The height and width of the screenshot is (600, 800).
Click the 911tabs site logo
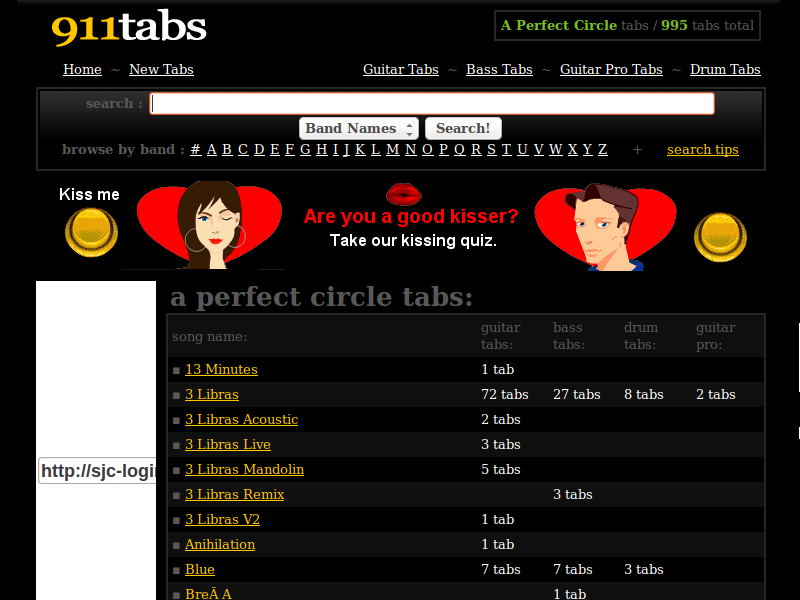(x=129, y=28)
